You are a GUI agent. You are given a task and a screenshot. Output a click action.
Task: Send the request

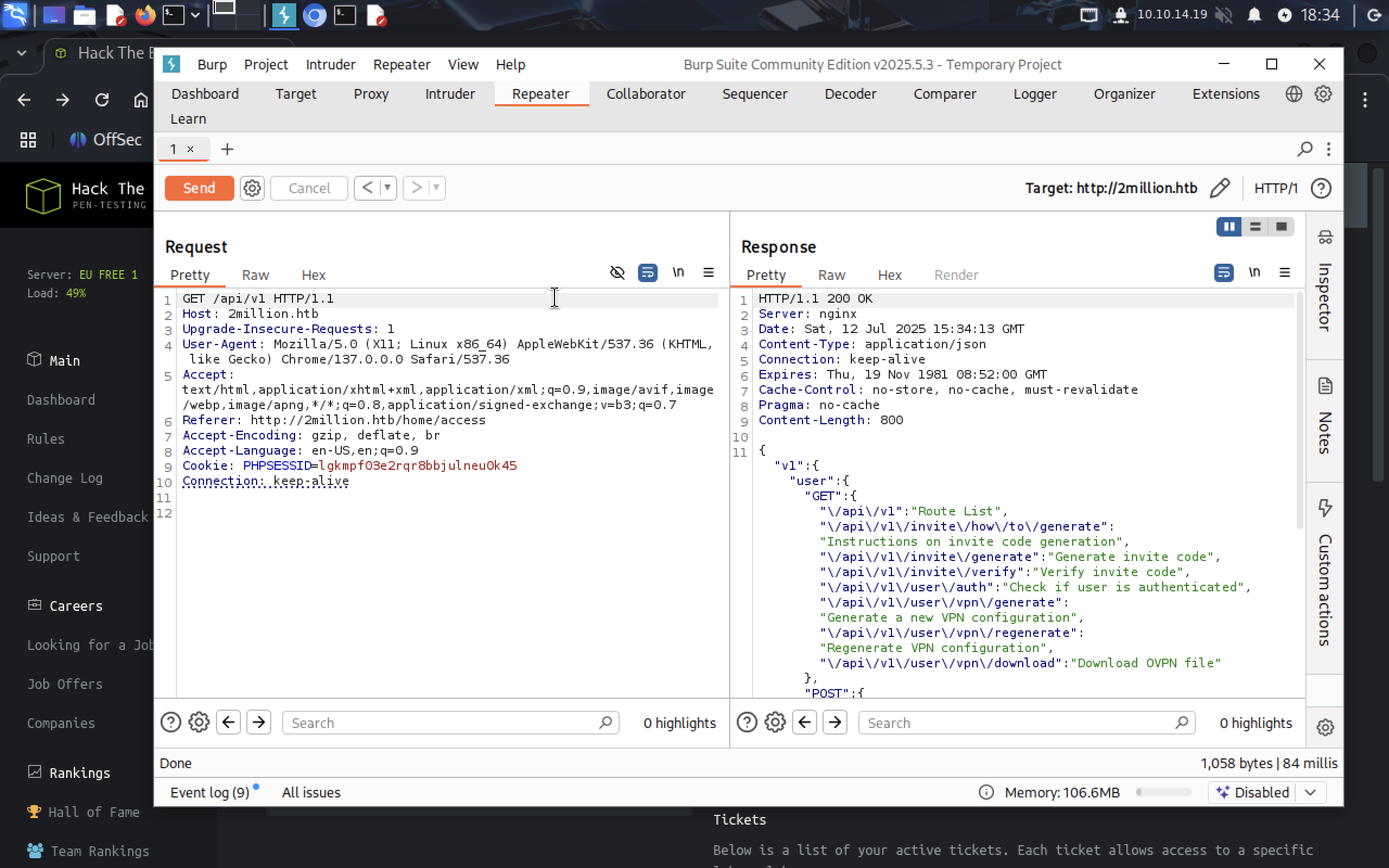point(199,188)
